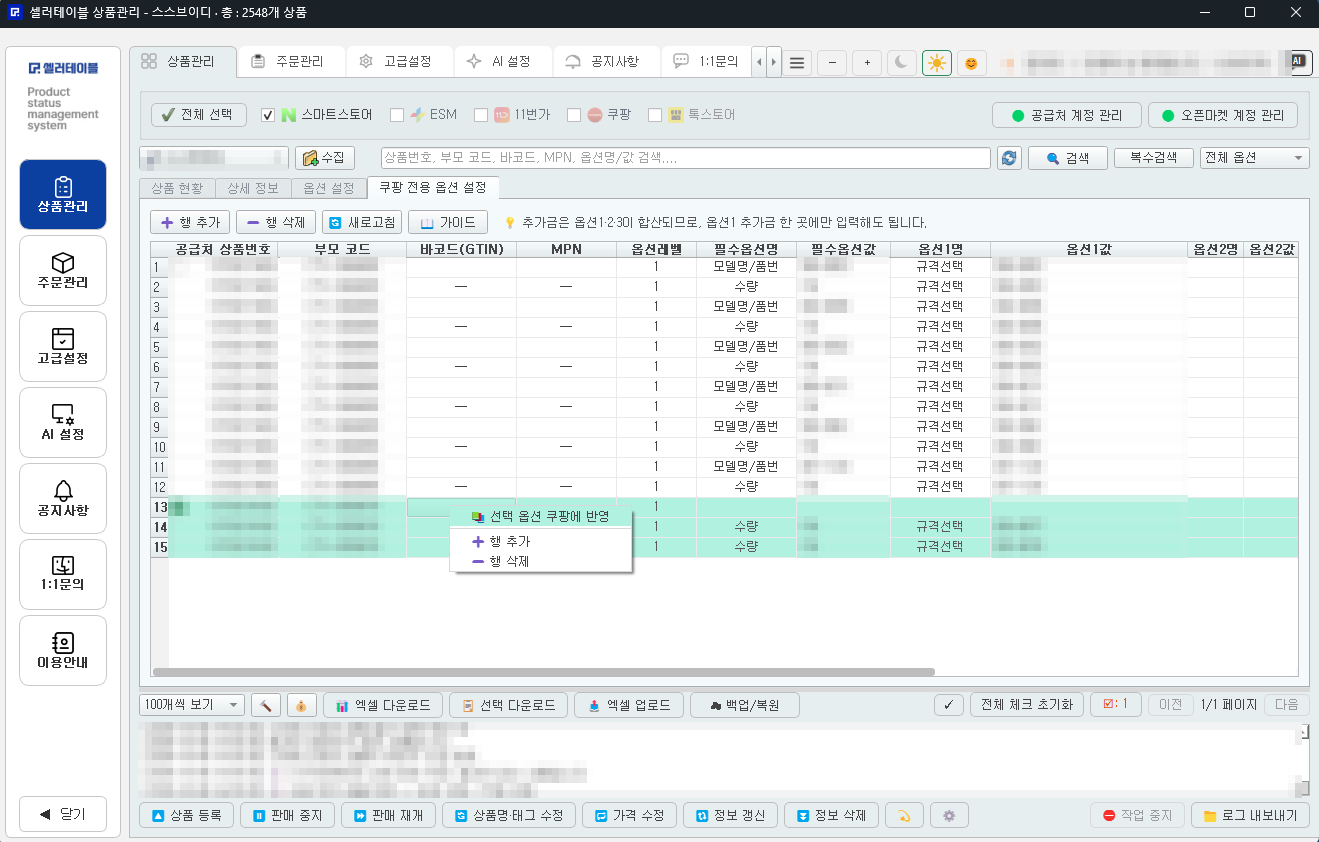The height and width of the screenshot is (842, 1319).
Task: Click the 로그 내보내기 button
Action: (x=1250, y=816)
